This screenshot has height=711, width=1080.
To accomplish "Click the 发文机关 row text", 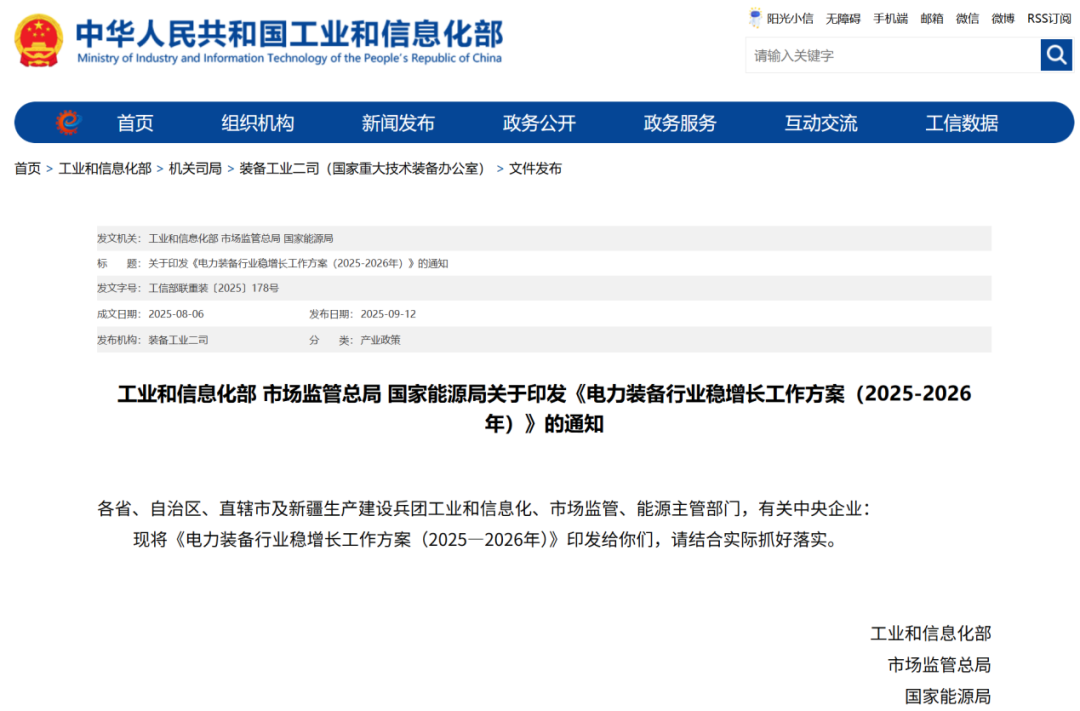I will point(241,238).
